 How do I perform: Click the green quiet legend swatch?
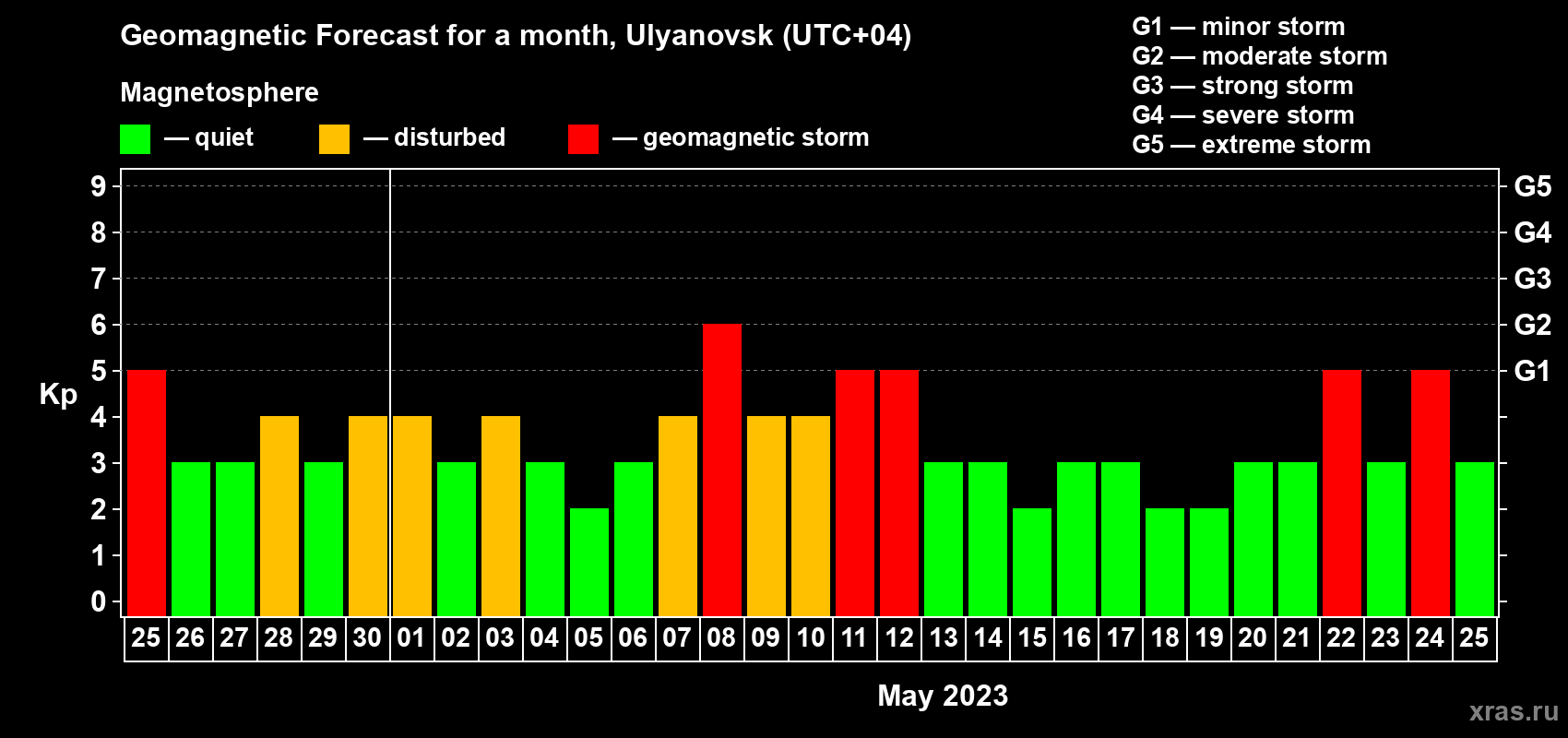pos(135,139)
